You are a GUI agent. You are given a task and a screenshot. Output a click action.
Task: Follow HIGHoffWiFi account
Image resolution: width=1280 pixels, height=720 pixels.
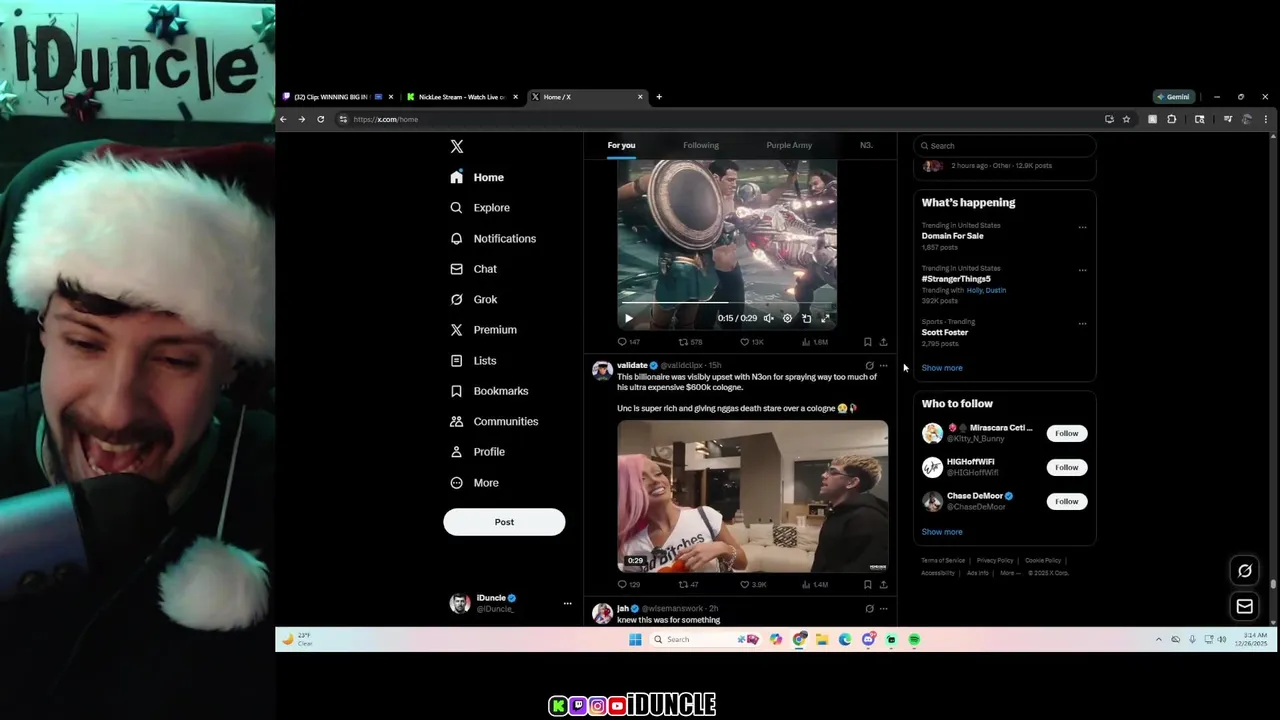pos(1067,467)
